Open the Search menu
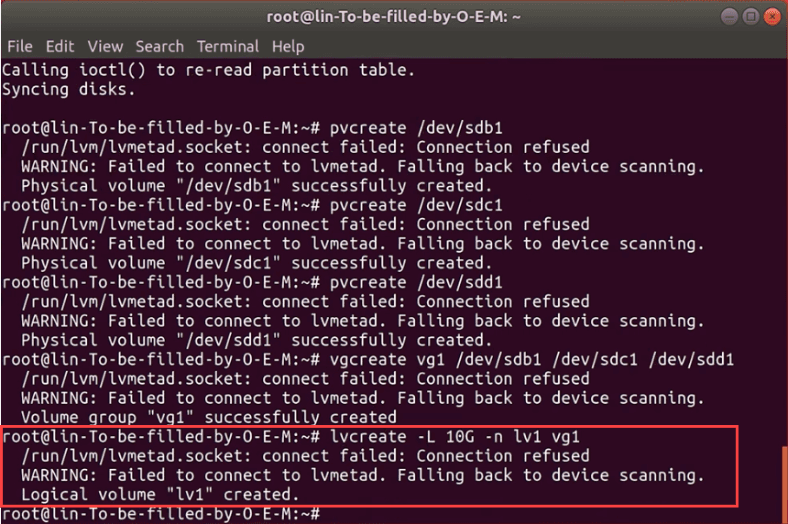 (x=160, y=46)
